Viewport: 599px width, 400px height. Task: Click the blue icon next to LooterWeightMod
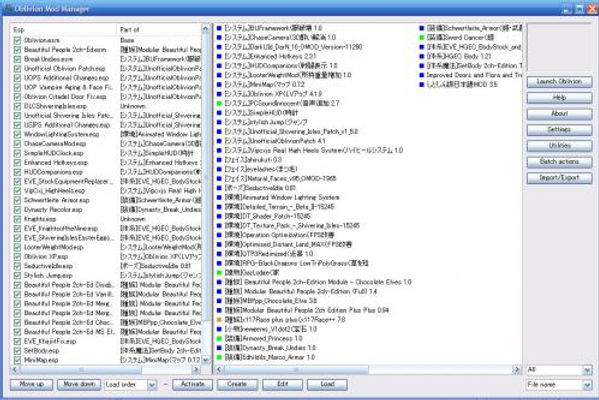coord(219,75)
